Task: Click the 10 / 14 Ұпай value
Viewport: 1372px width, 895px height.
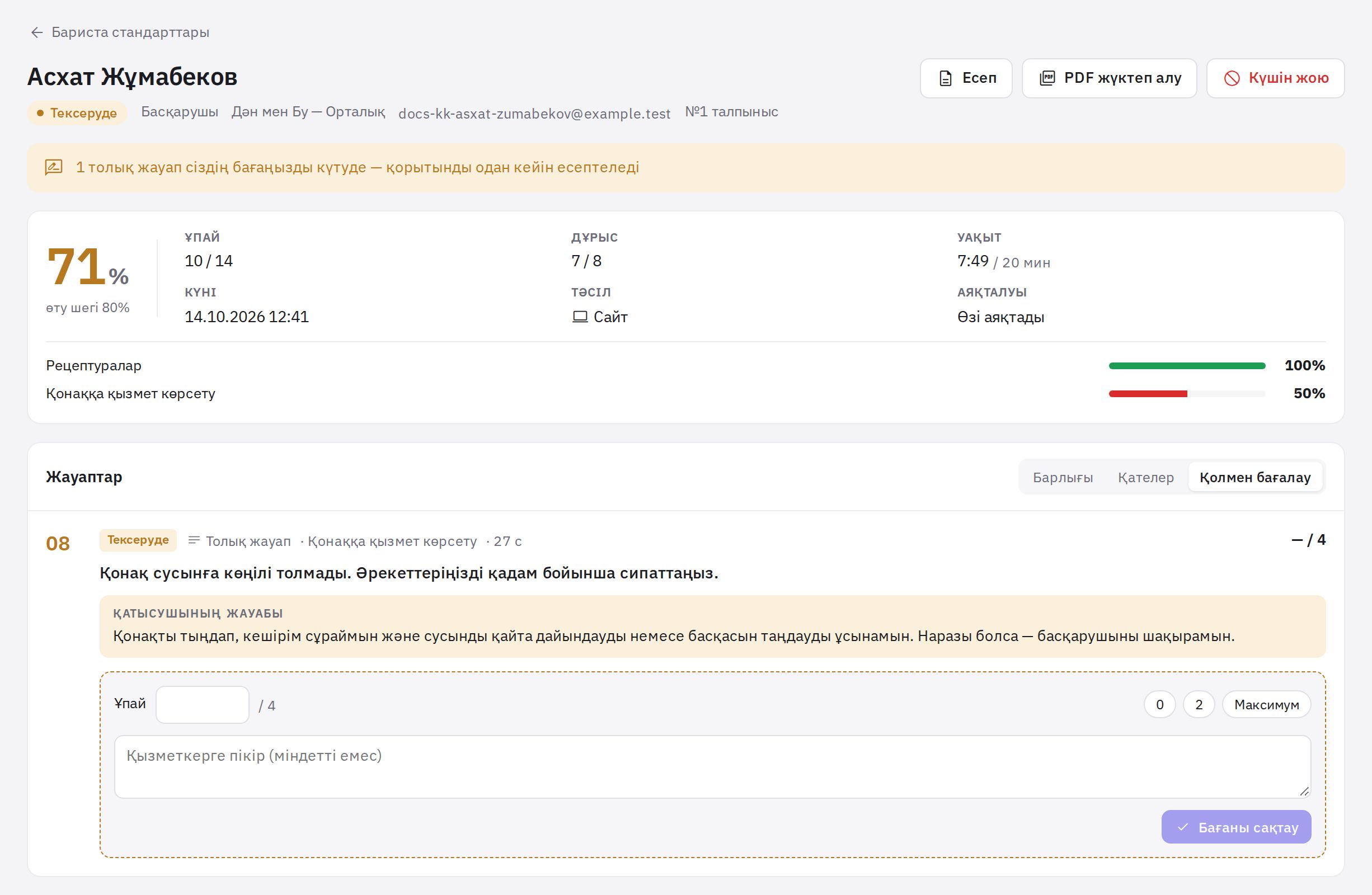Action: [209, 261]
